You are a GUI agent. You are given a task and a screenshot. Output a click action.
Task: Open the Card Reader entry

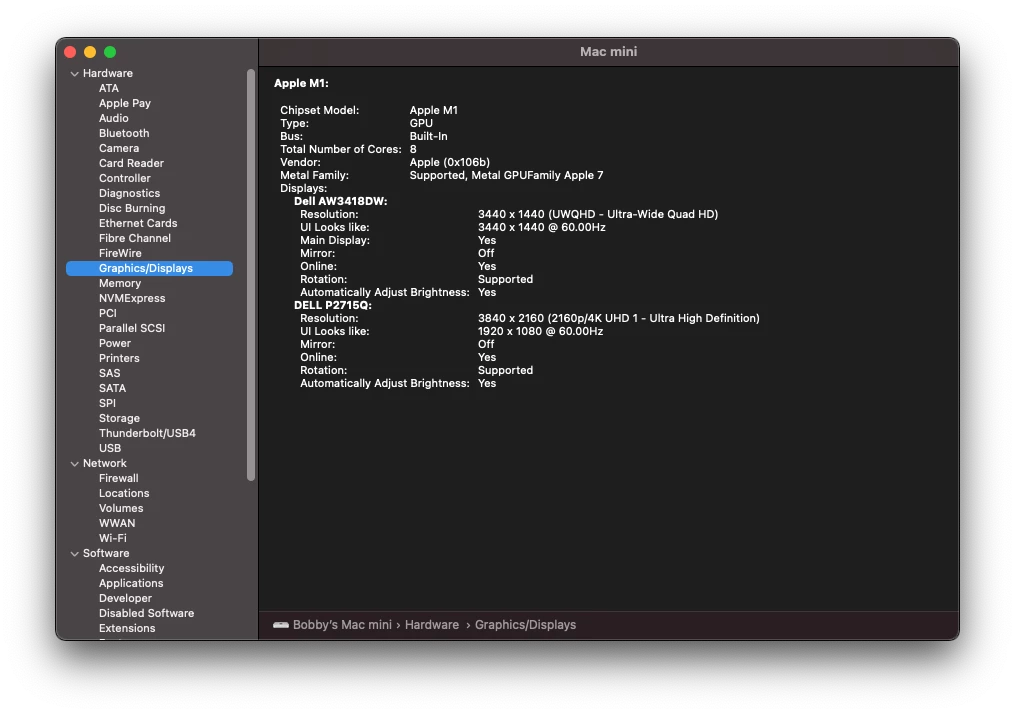[131, 163]
